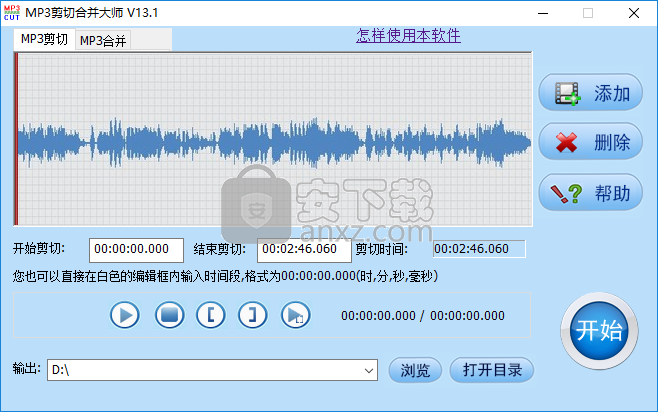Click 打开目录 to open output folder
This screenshot has width=658, height=412.
coord(492,370)
